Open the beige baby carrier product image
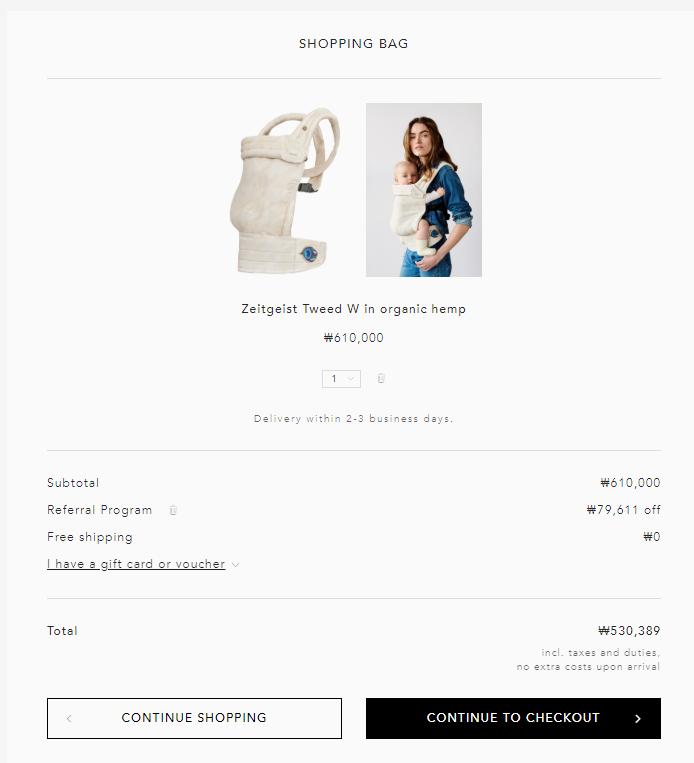The width and height of the screenshot is (694, 763). [285, 190]
